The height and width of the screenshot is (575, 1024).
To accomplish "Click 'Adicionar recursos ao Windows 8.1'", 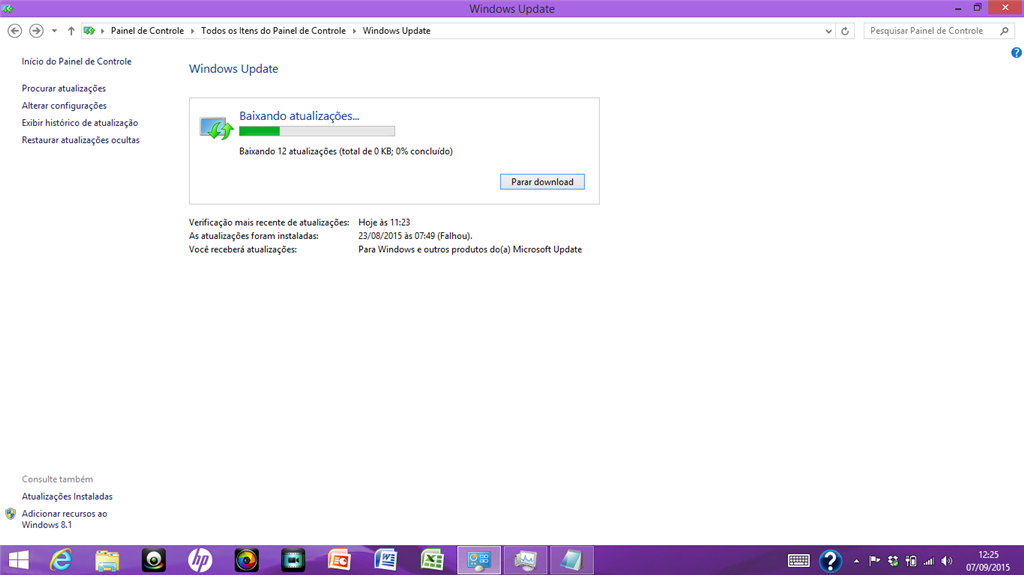I will pyautogui.click(x=64, y=519).
